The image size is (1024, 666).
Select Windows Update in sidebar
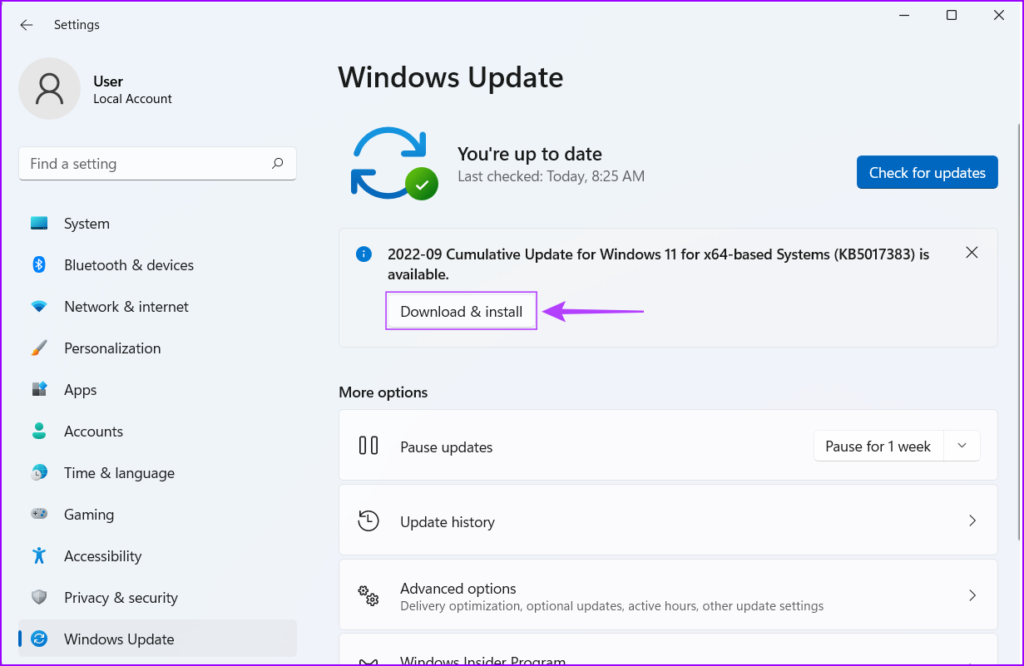[157, 639]
